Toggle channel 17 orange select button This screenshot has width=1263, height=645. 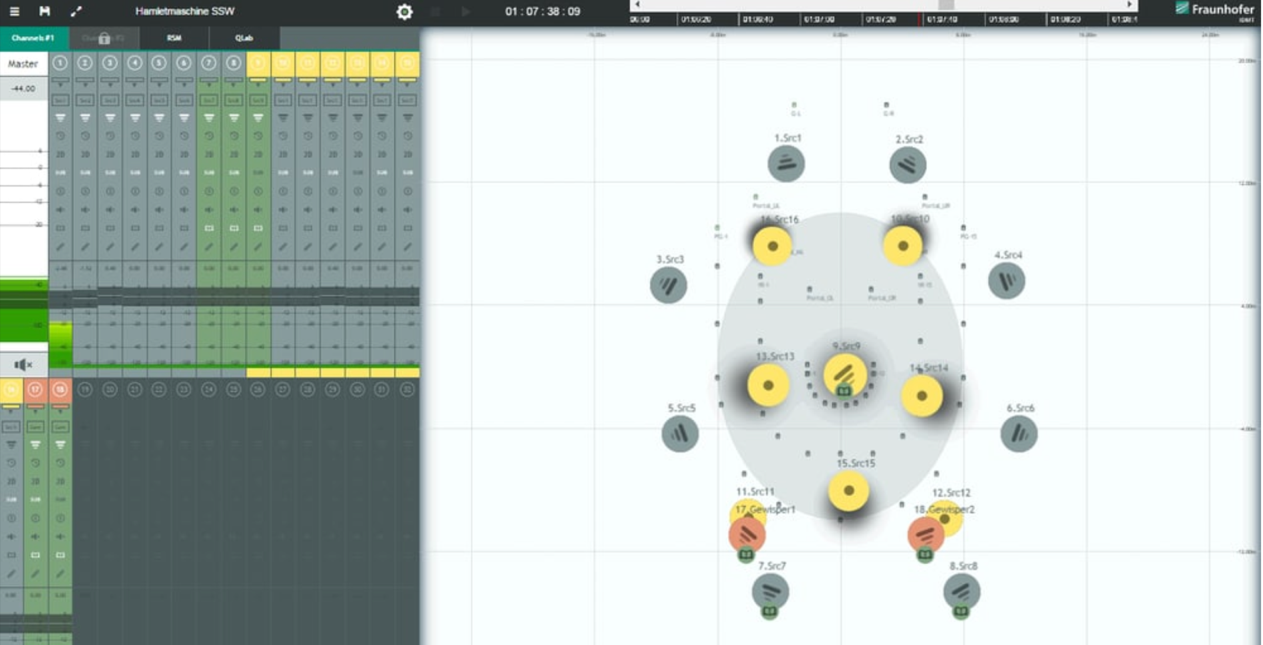point(35,390)
